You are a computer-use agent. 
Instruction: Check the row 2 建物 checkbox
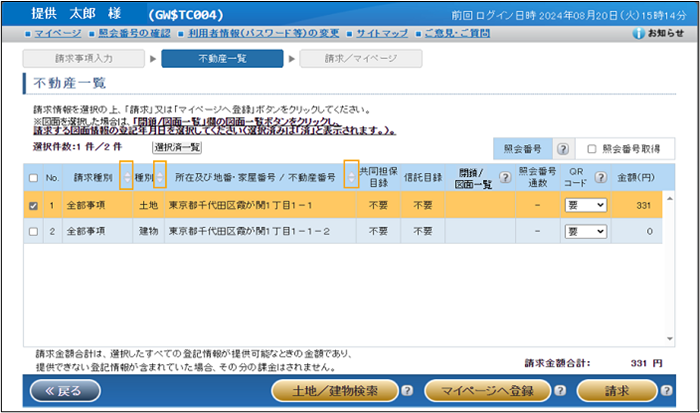pos(35,231)
